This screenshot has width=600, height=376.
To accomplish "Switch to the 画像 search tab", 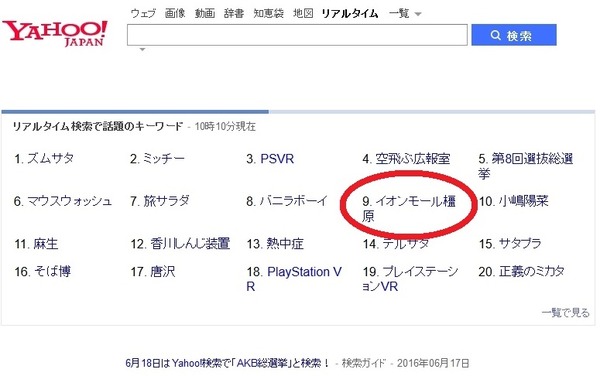I will tap(175, 13).
